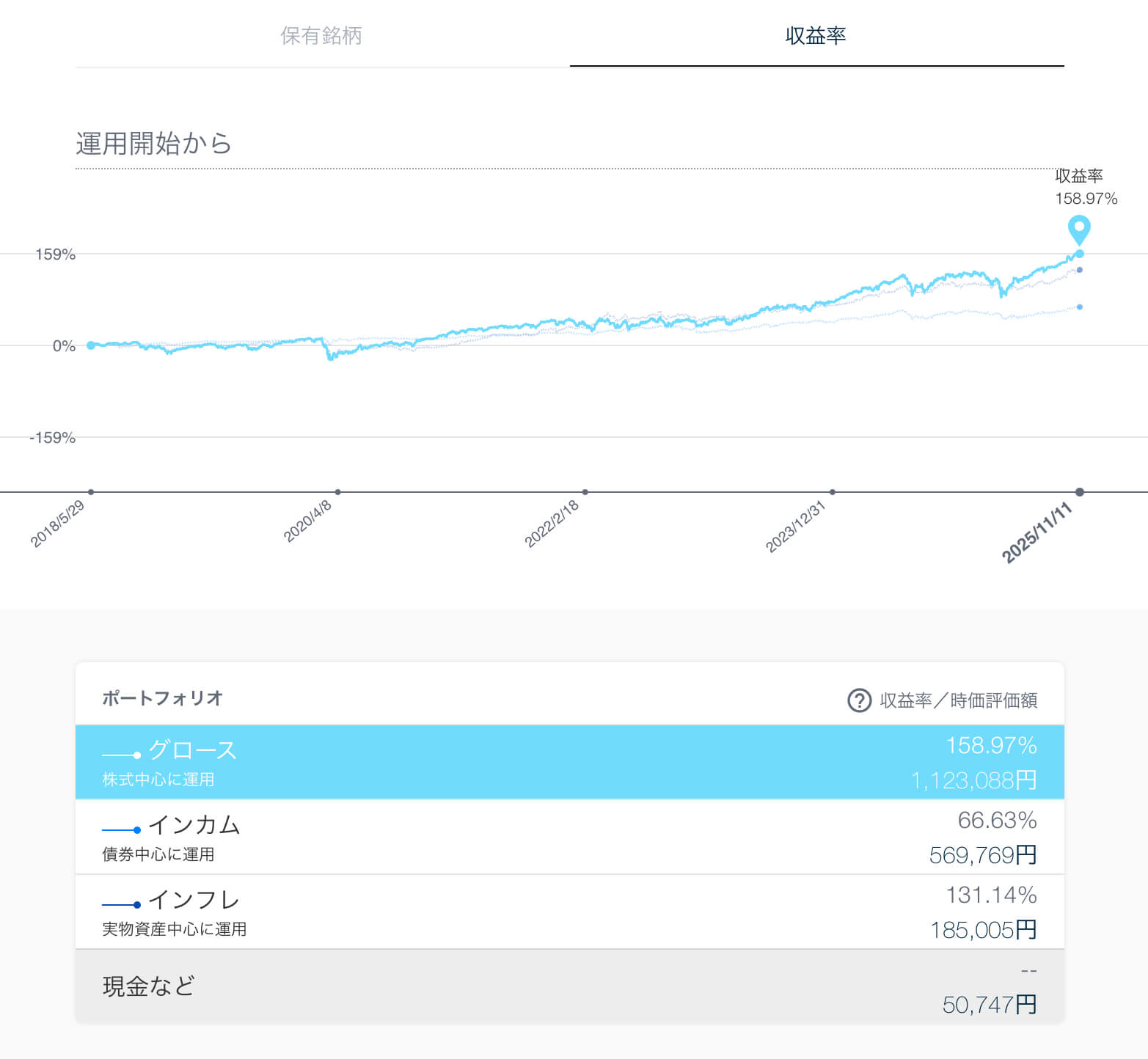Click the グロース line legend icon
The image size is (1148, 1059).
122,755
